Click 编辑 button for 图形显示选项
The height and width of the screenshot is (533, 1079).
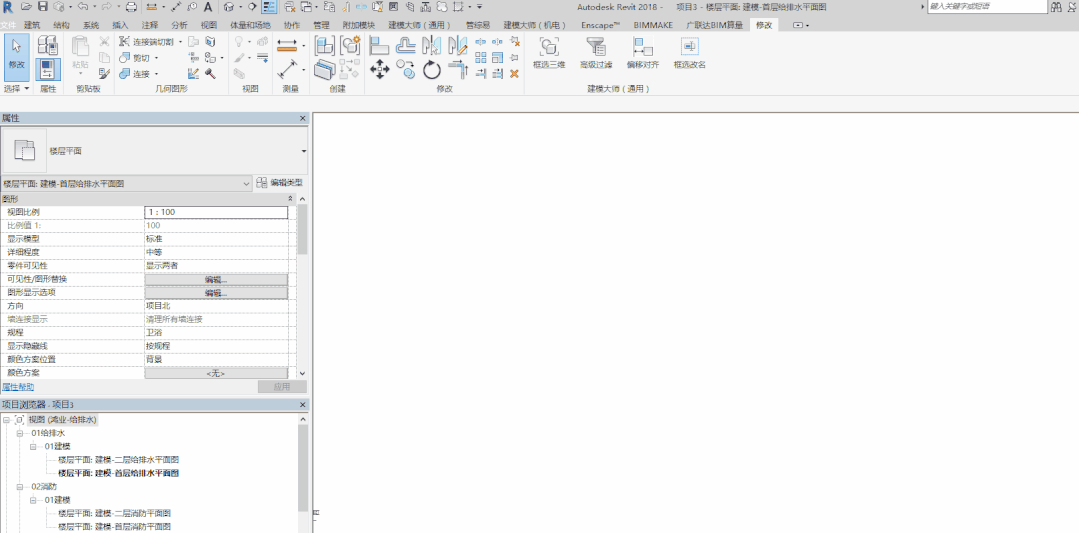point(216,293)
